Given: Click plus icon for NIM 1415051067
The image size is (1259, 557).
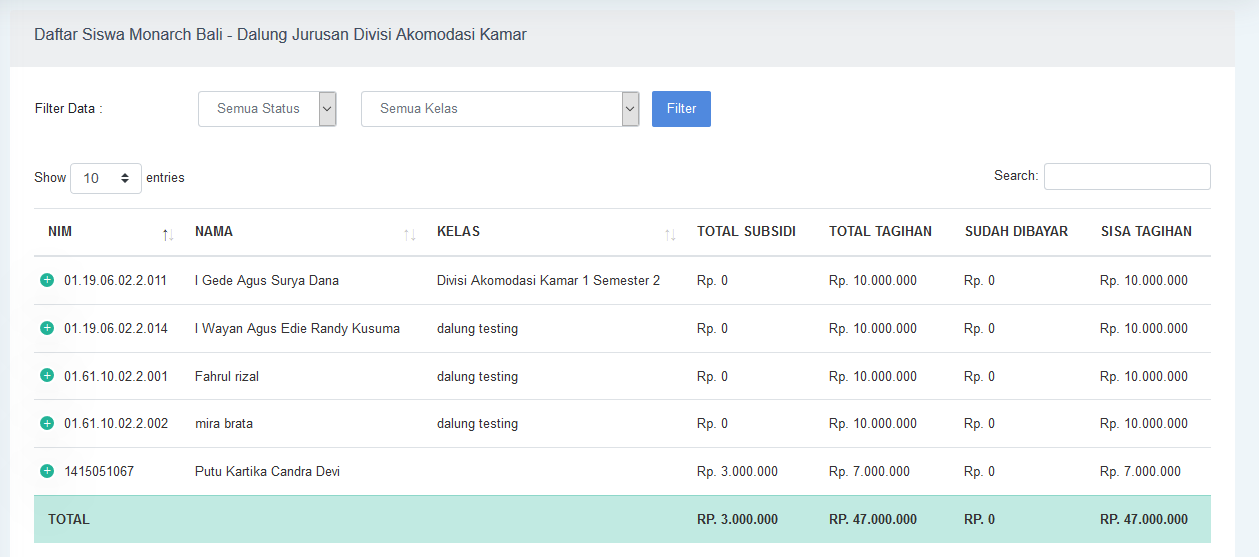Looking at the screenshot, I should [46, 471].
